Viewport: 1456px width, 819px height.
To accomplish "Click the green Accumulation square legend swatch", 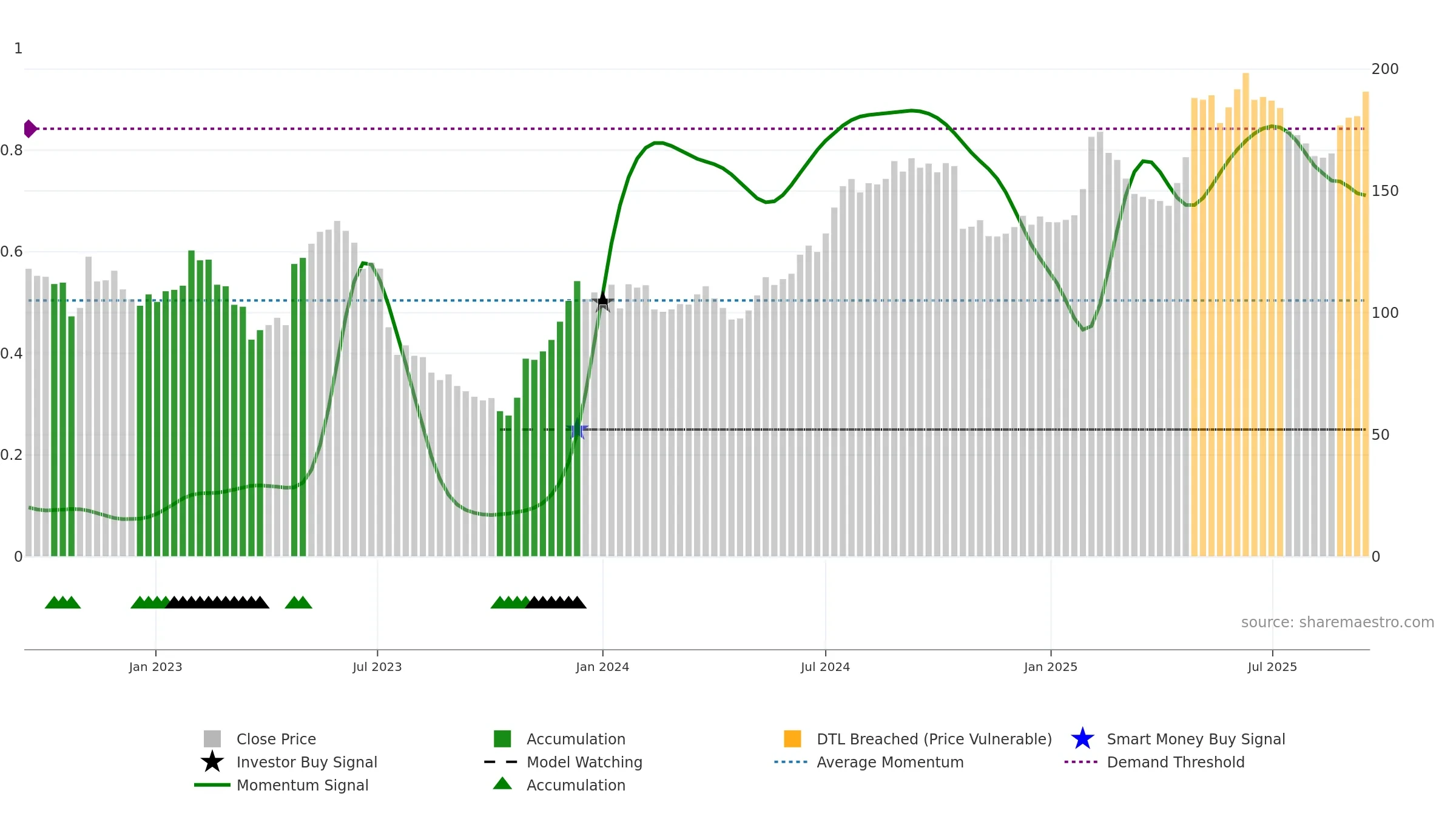I will coord(502,738).
